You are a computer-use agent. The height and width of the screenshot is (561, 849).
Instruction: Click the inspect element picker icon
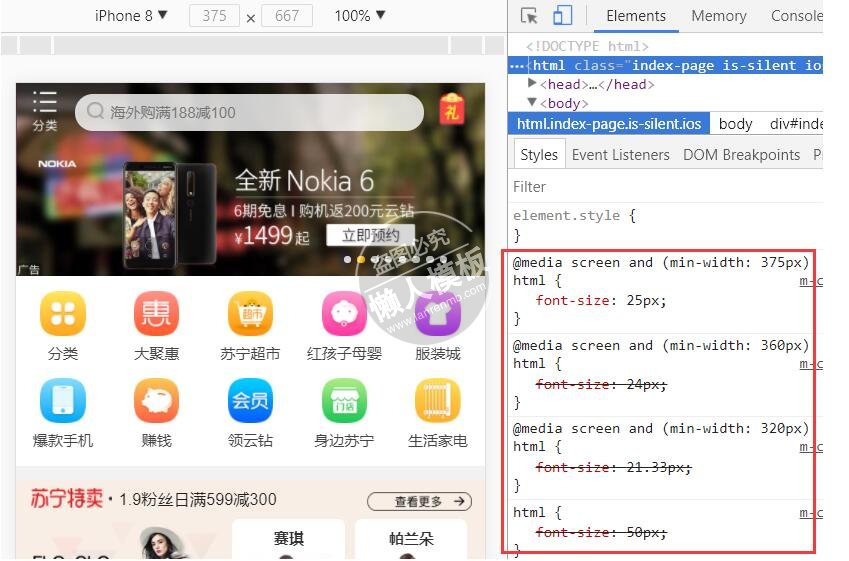pyautogui.click(x=528, y=16)
